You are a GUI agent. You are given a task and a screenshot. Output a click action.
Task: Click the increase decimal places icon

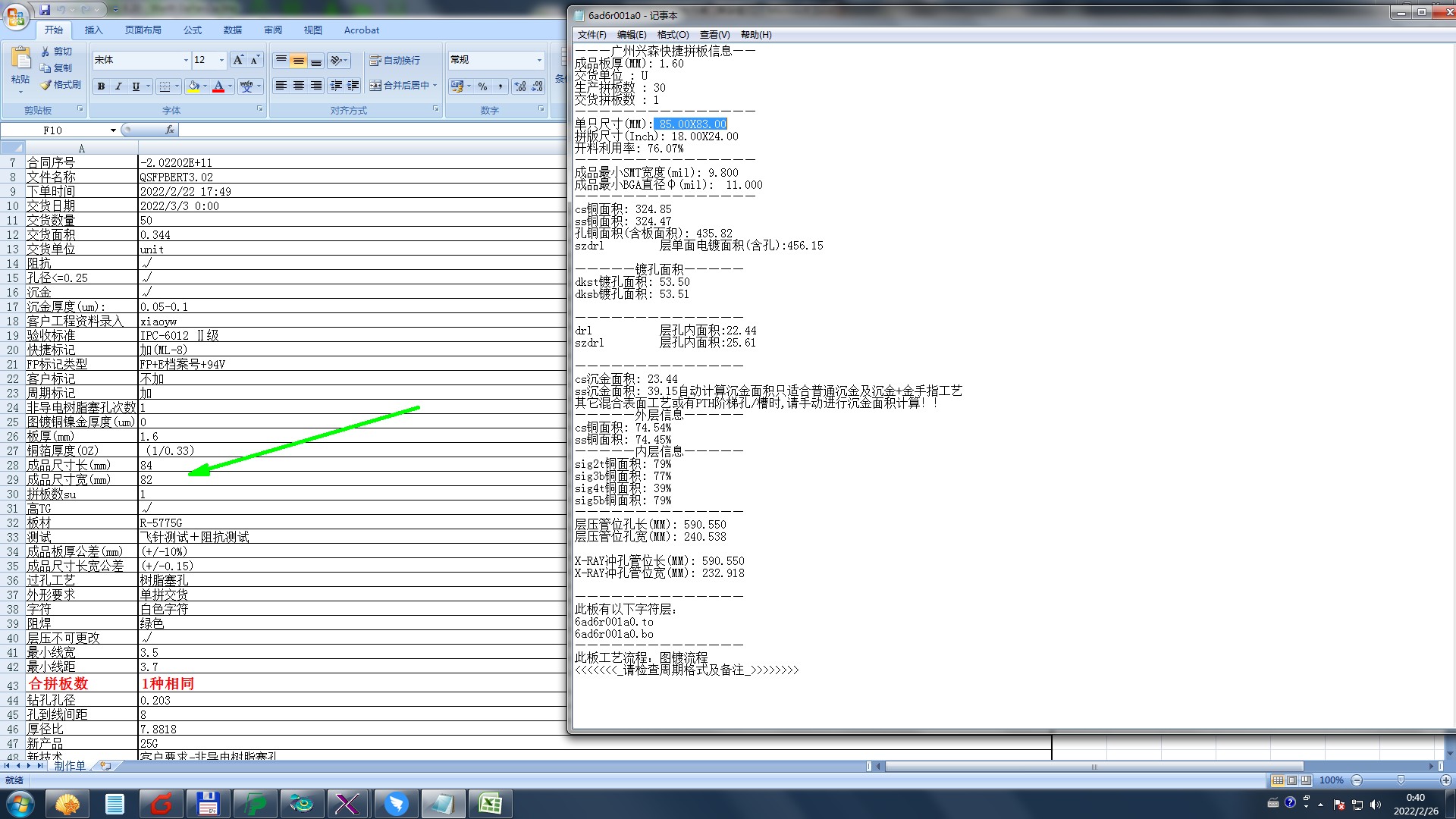(x=519, y=86)
